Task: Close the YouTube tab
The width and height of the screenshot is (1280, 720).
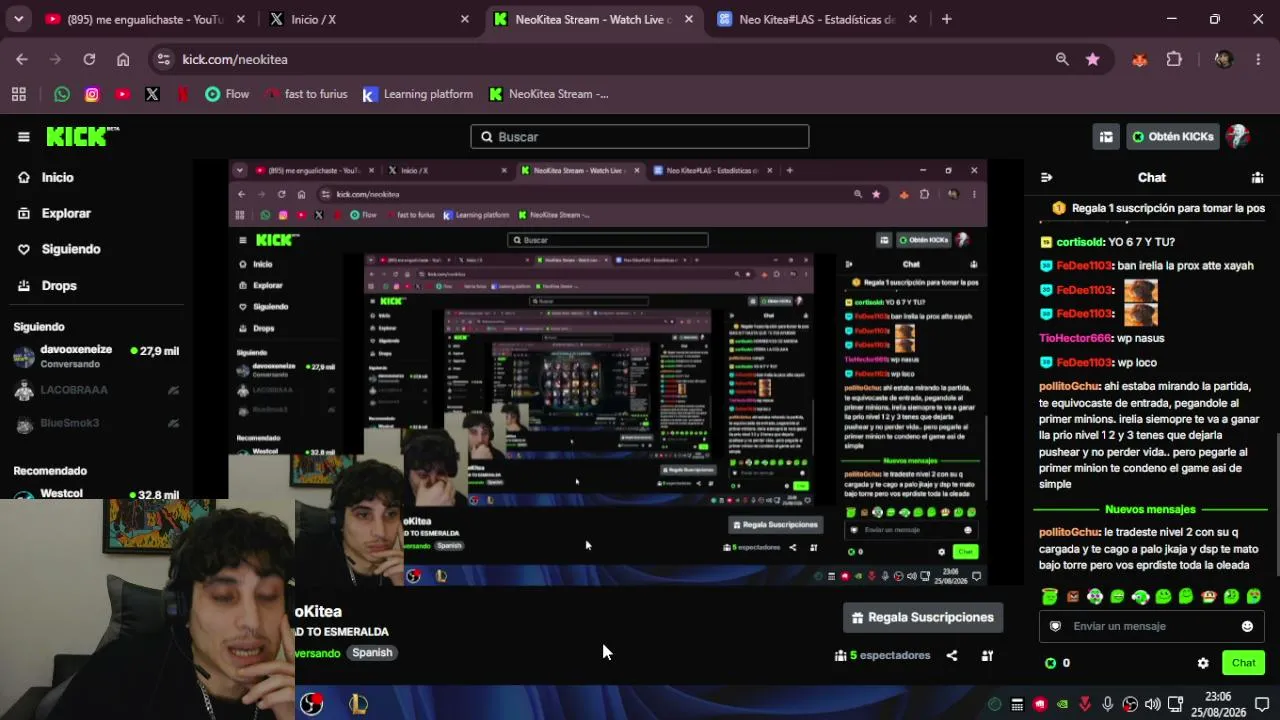Action: [240, 19]
